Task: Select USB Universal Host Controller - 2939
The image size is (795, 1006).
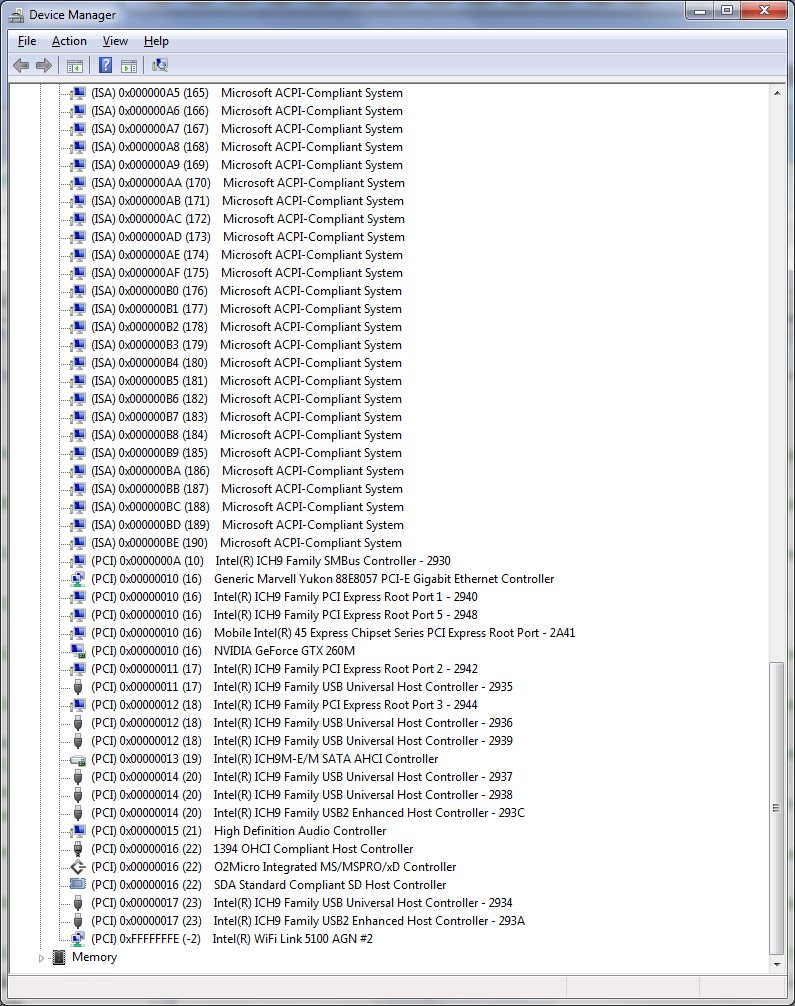Action: click(302, 740)
